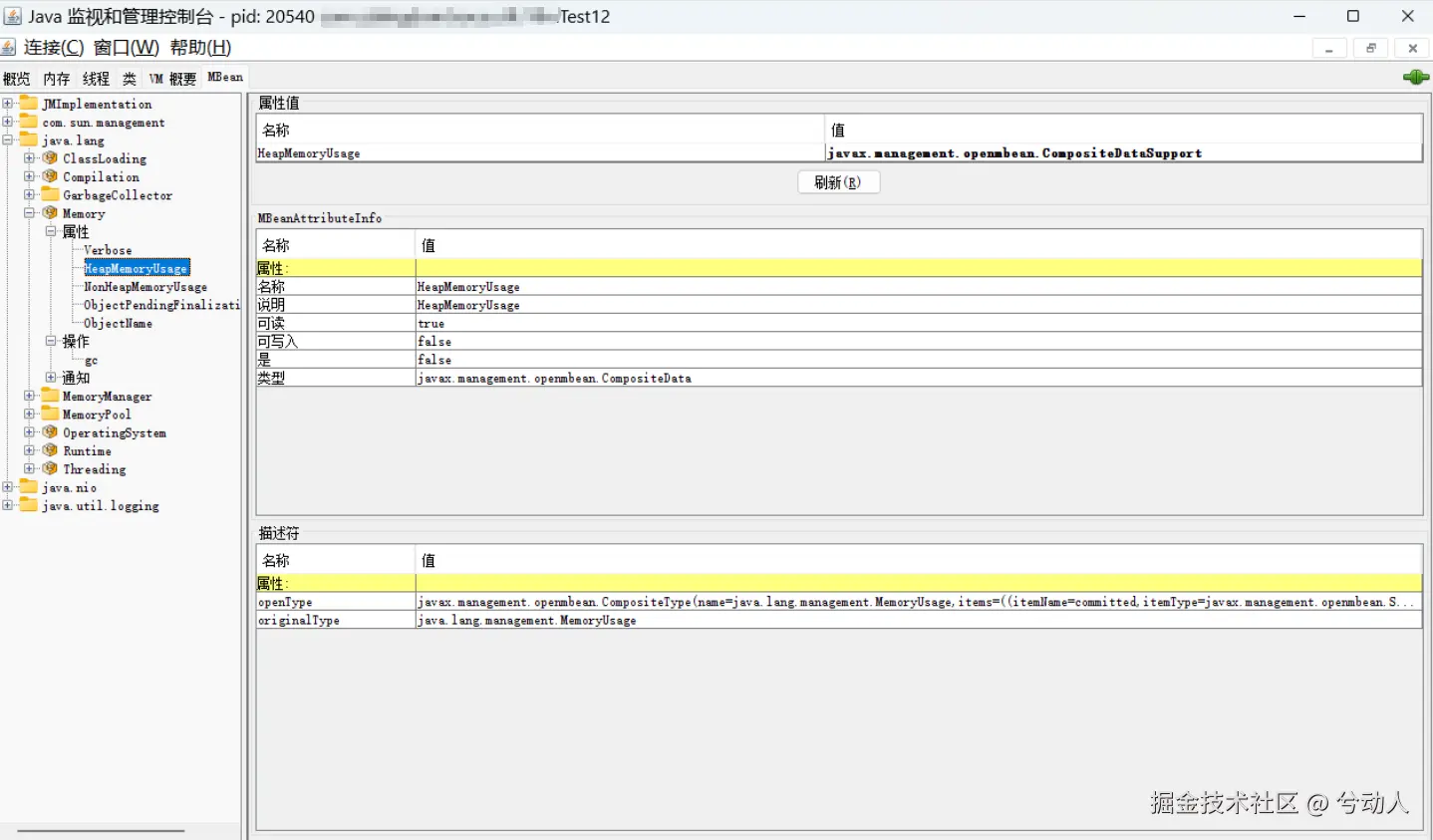Click the 名称 header in 属性值 table
This screenshot has width=1433, height=840.
pyautogui.click(x=540, y=130)
